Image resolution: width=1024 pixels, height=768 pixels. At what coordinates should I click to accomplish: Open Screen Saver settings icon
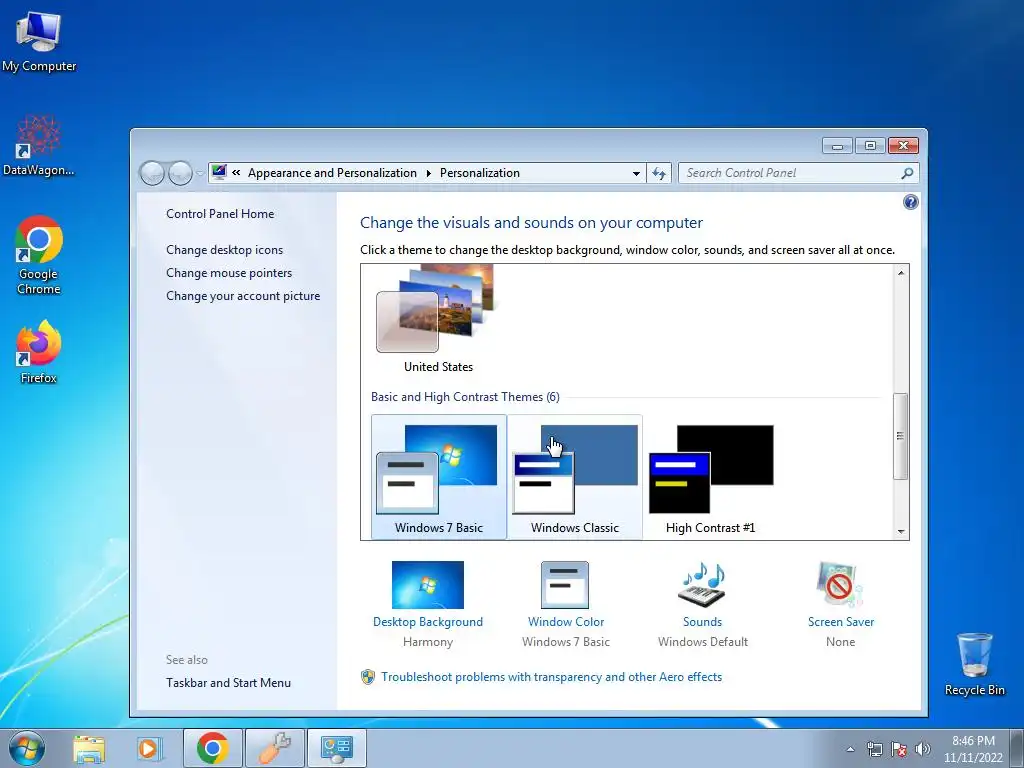coord(840,584)
